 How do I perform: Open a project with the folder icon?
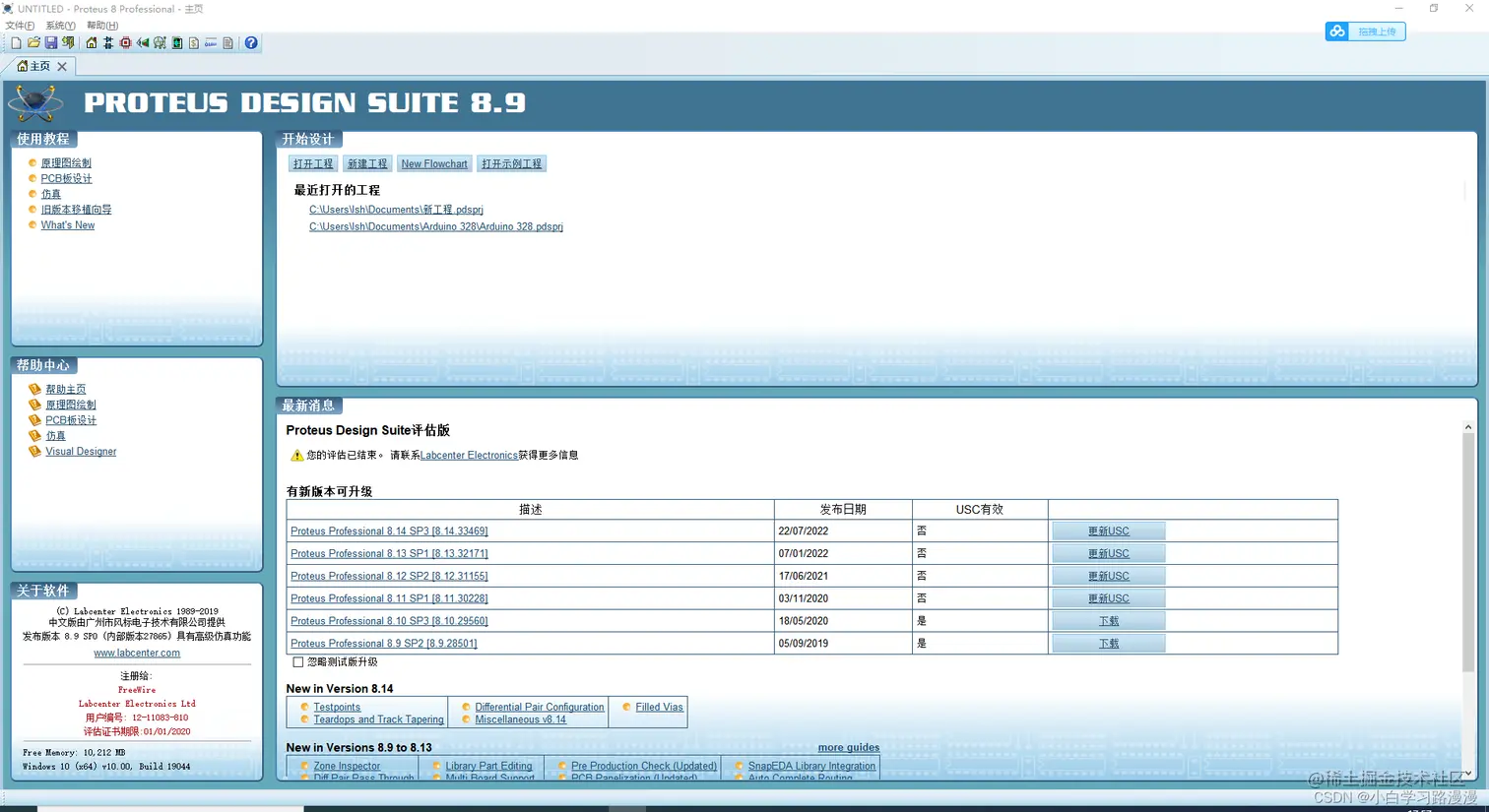pyautogui.click(x=33, y=42)
